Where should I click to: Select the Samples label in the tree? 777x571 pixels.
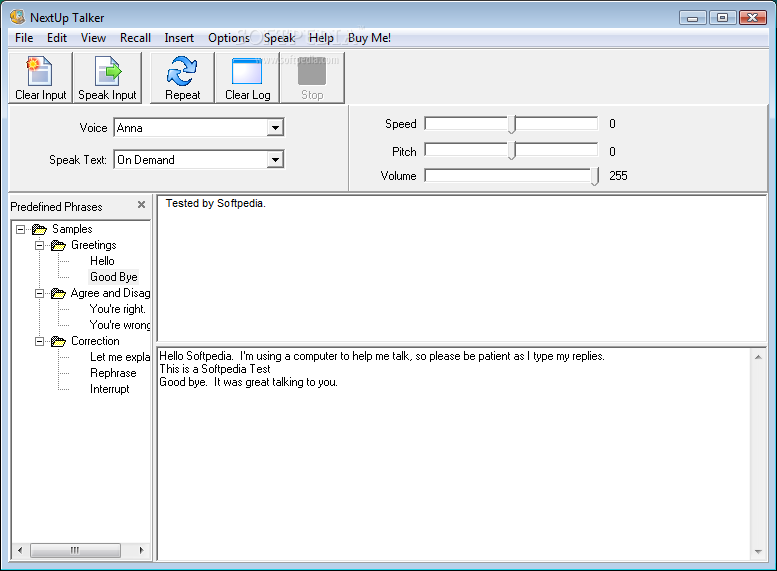(x=72, y=229)
